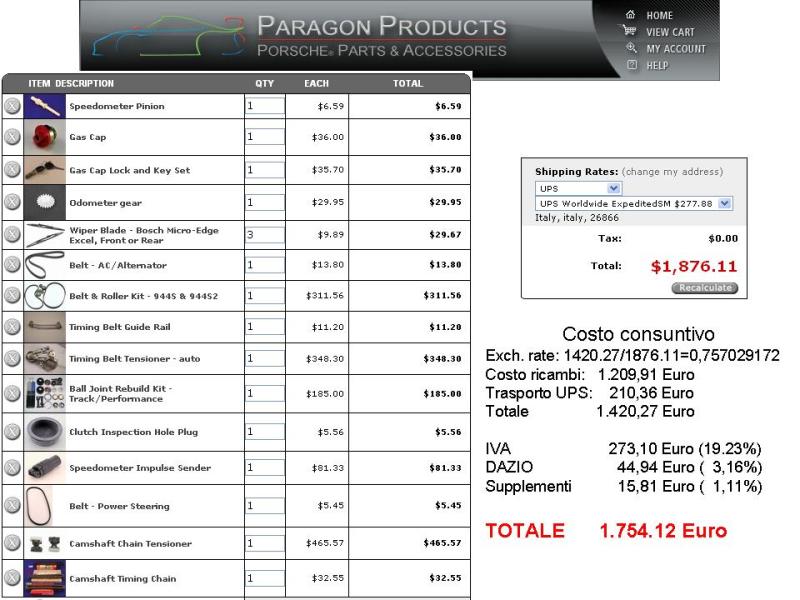Go to HOME page
This screenshot has width=800, height=600.
click(659, 16)
